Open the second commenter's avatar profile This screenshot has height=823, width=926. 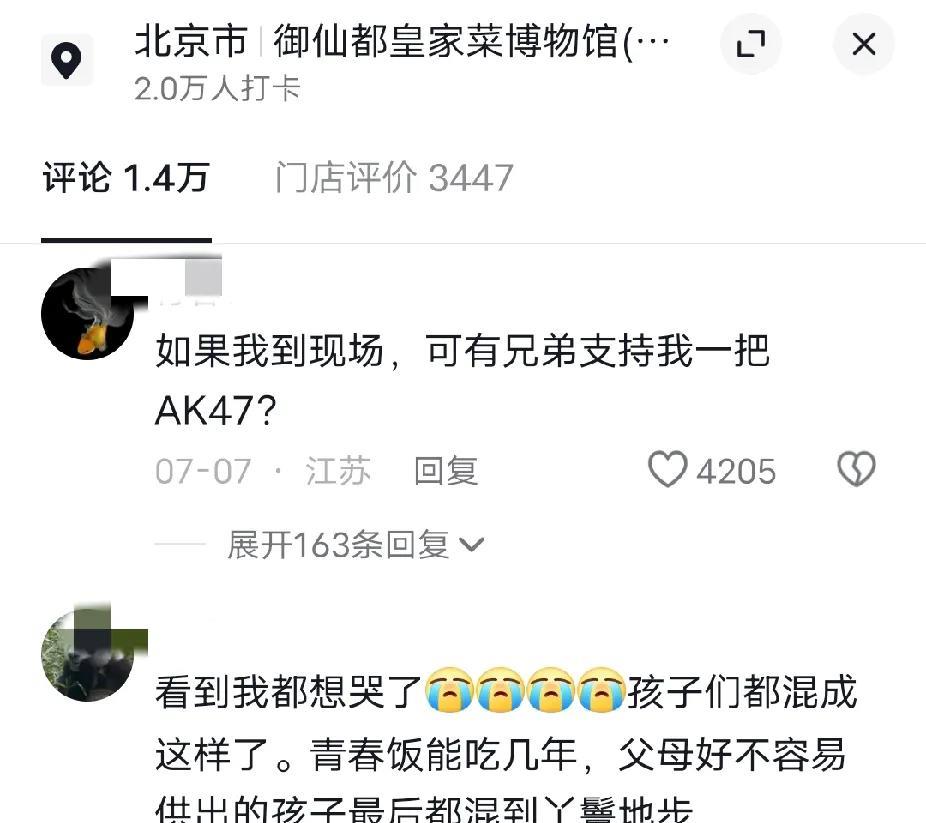(87, 655)
